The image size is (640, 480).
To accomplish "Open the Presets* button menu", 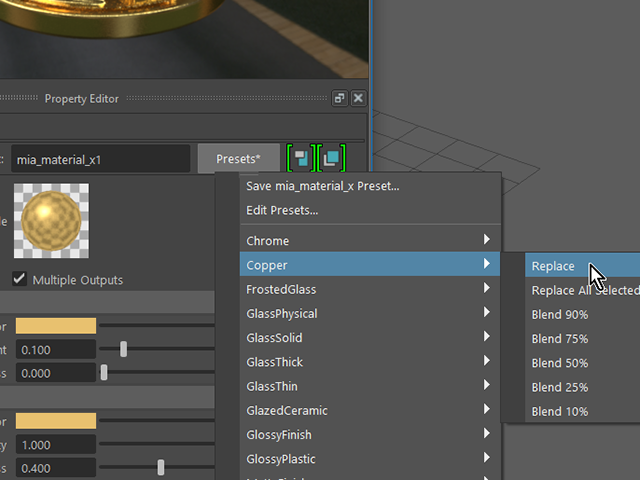I will pyautogui.click(x=238, y=159).
